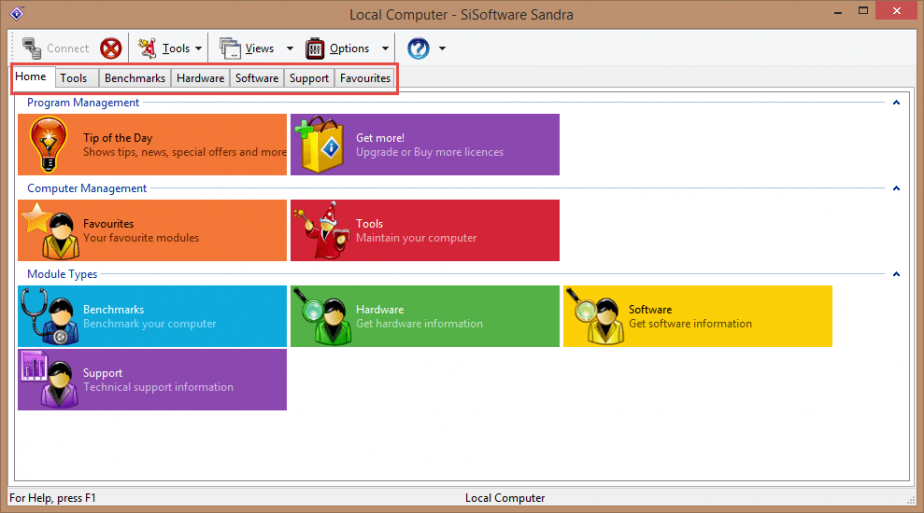Viewport: 924px width, 513px height.
Task: Open Tools Maintain your computer tile
Action: (x=425, y=230)
